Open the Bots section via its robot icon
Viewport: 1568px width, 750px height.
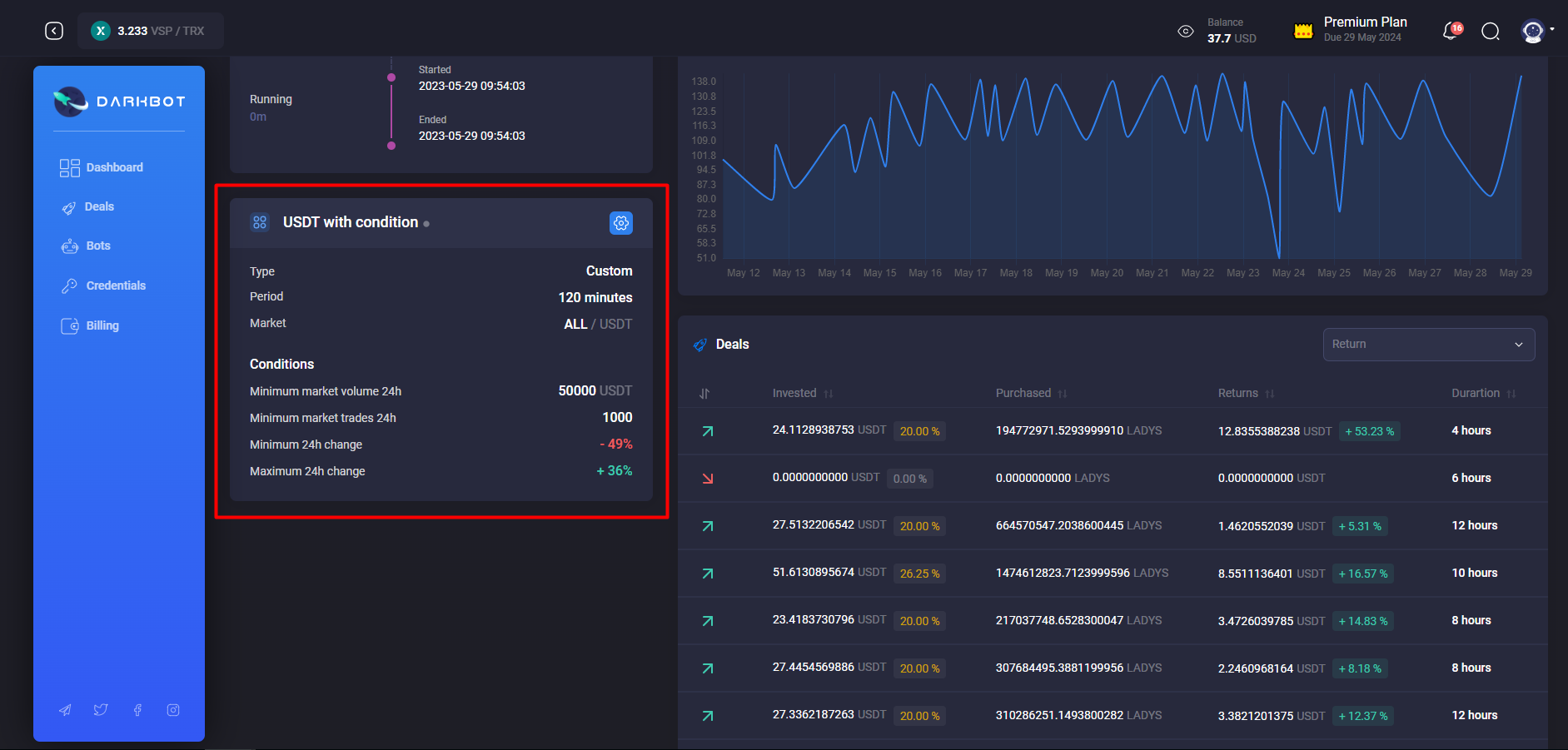69,246
